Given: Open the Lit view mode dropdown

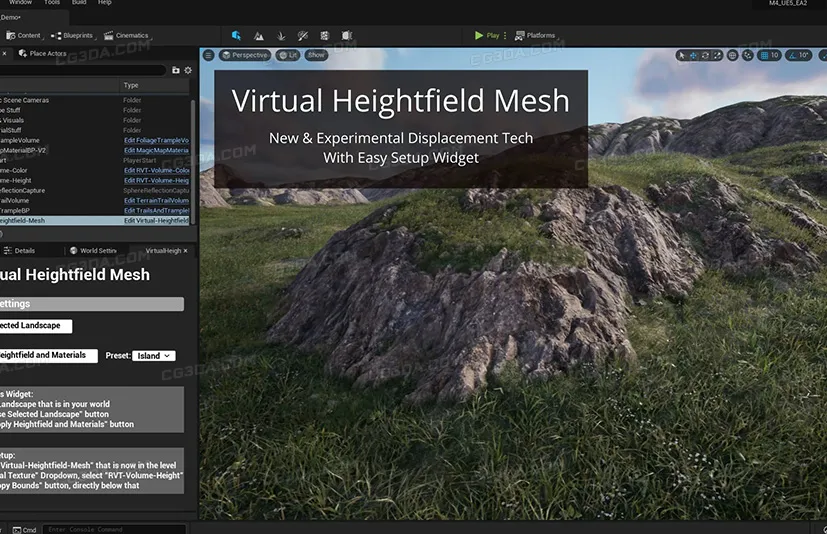Looking at the screenshot, I should pyautogui.click(x=288, y=55).
